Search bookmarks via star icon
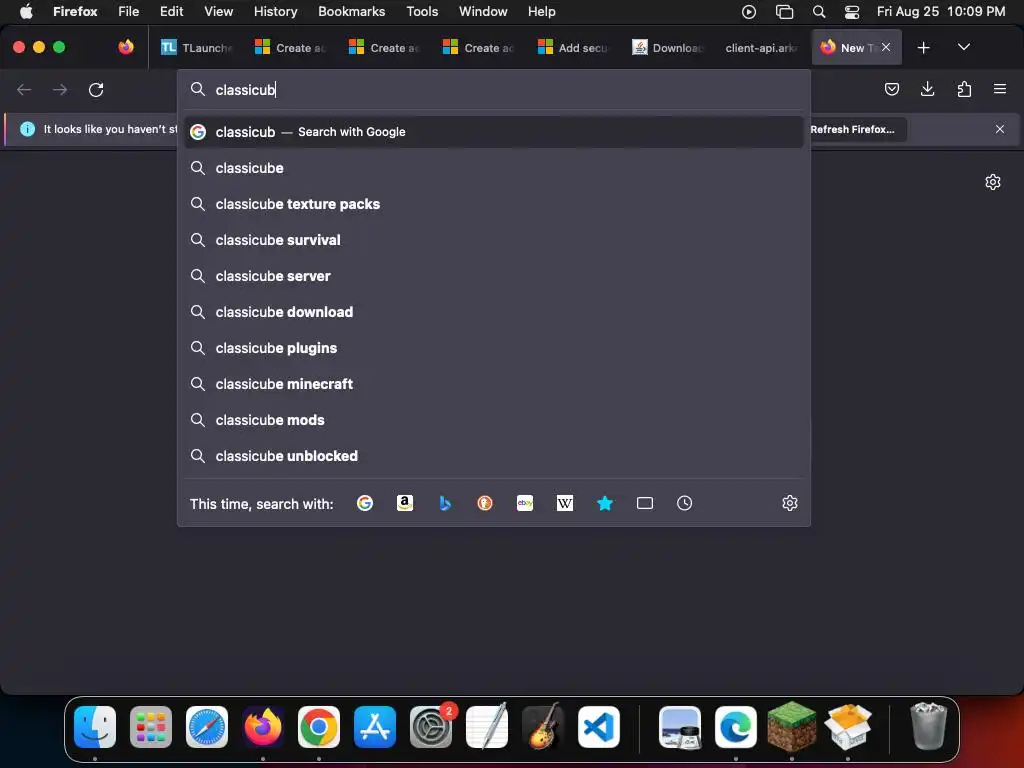This screenshot has height=768, width=1024. coord(605,503)
